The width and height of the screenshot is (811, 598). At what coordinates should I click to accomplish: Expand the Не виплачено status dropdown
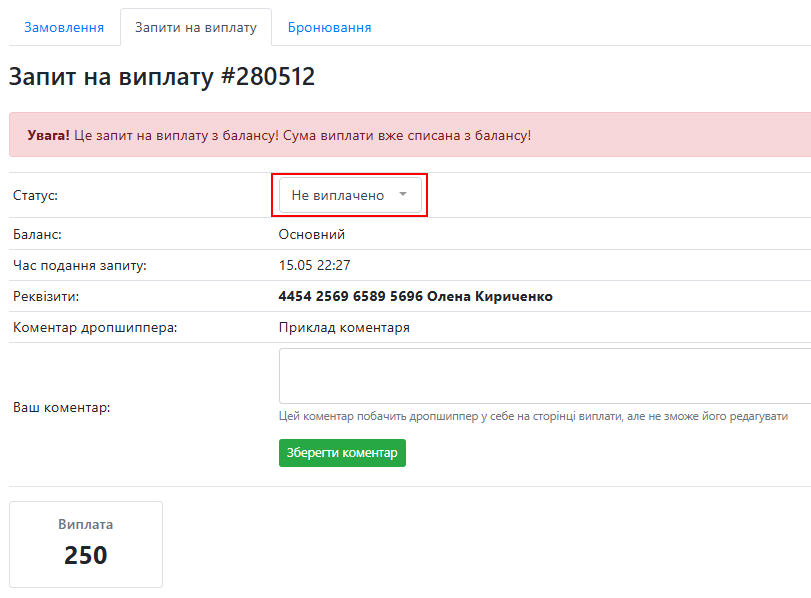click(350, 195)
